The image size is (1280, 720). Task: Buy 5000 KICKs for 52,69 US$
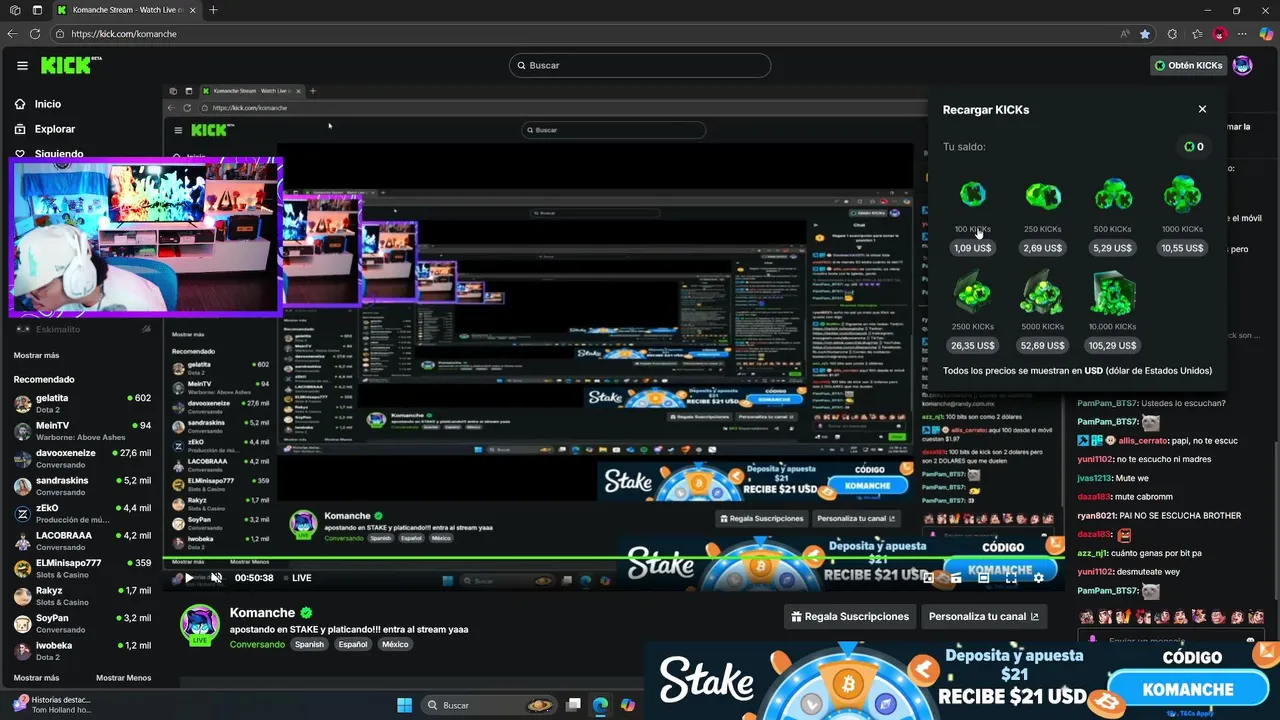coord(1042,345)
